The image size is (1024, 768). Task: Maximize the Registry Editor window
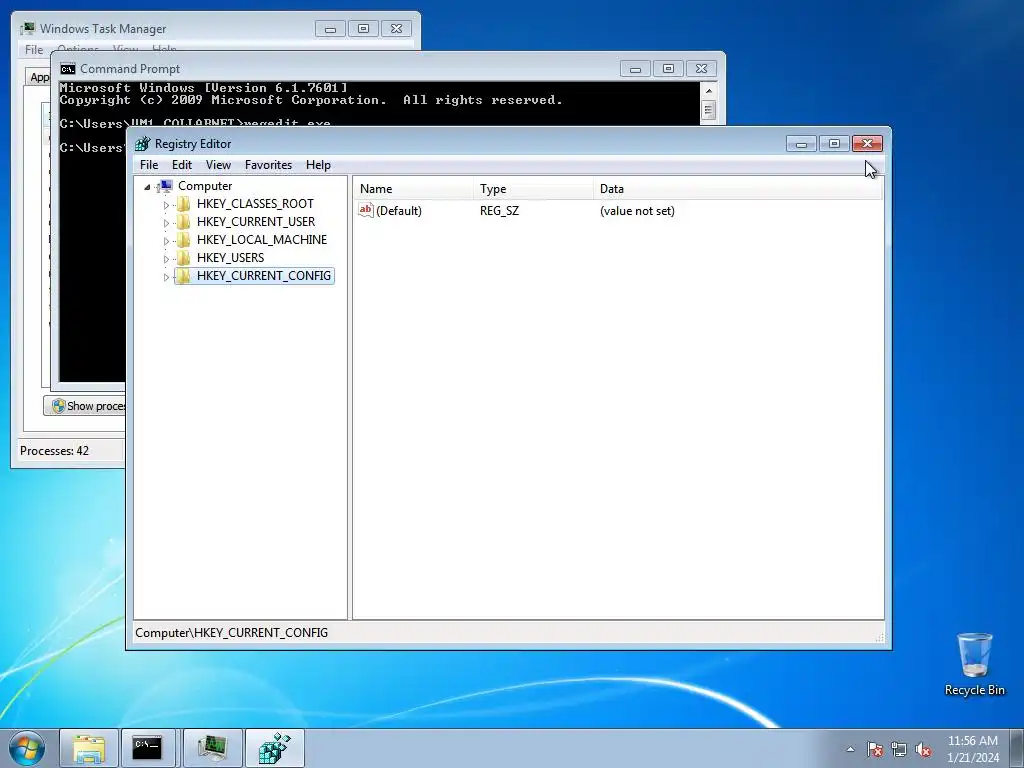point(834,144)
